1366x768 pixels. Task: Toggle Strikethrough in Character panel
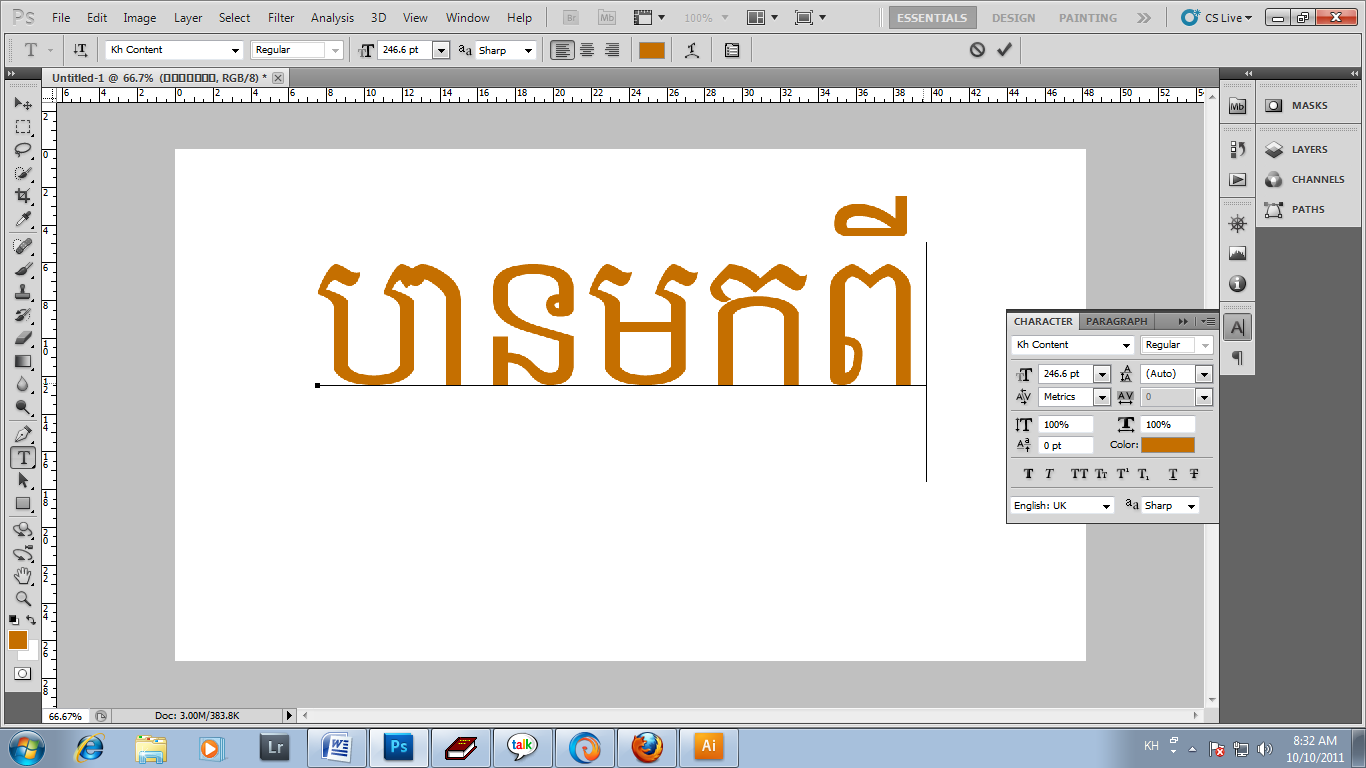tap(1194, 474)
